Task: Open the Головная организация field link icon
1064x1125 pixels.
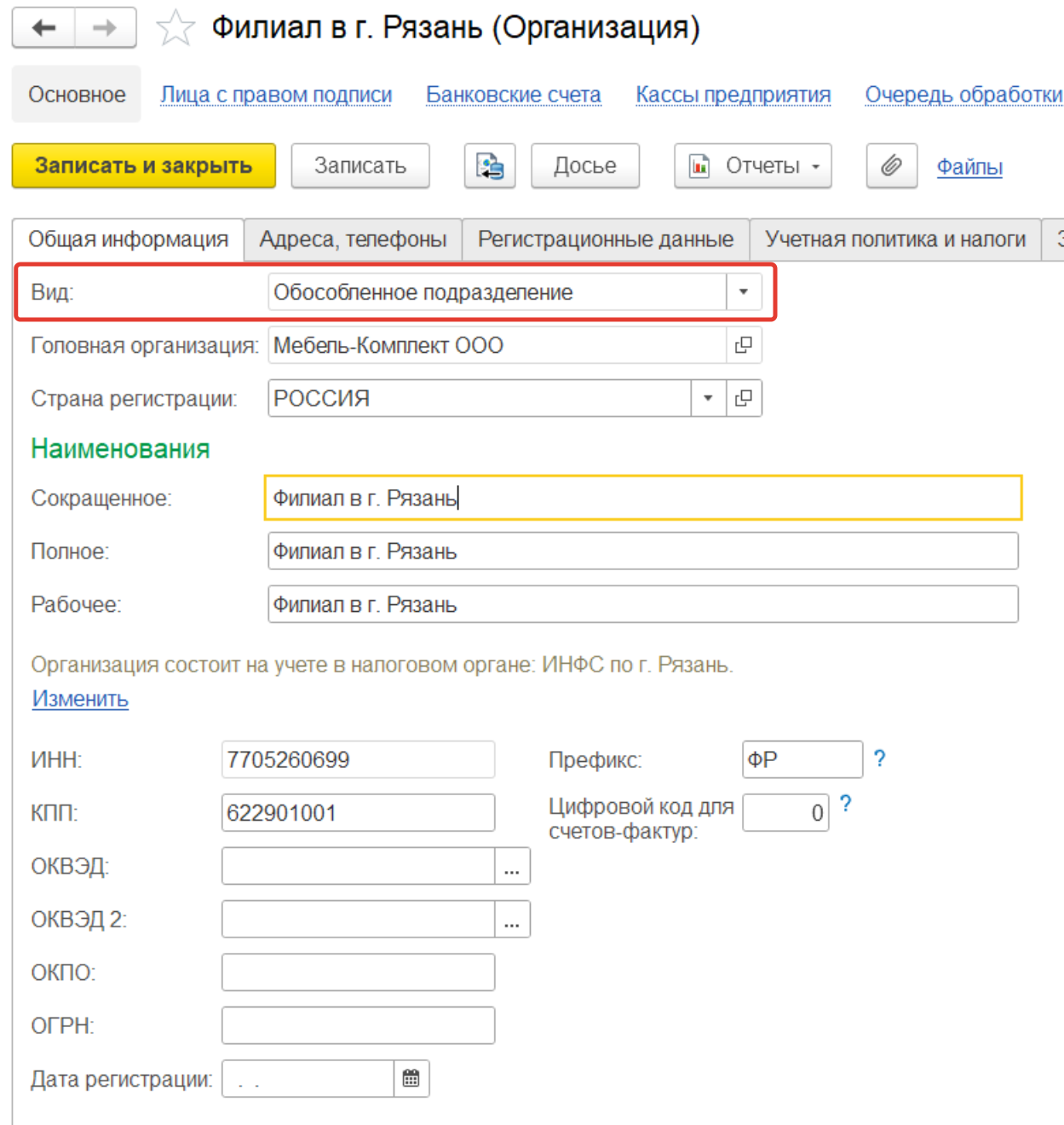Action: (744, 345)
